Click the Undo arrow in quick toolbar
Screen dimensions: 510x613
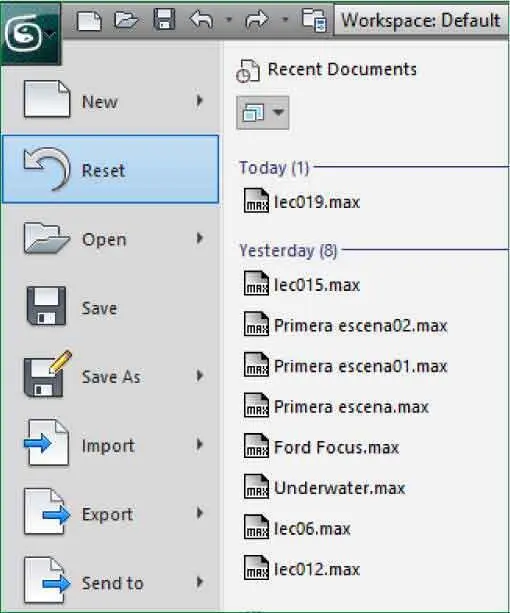click(201, 20)
